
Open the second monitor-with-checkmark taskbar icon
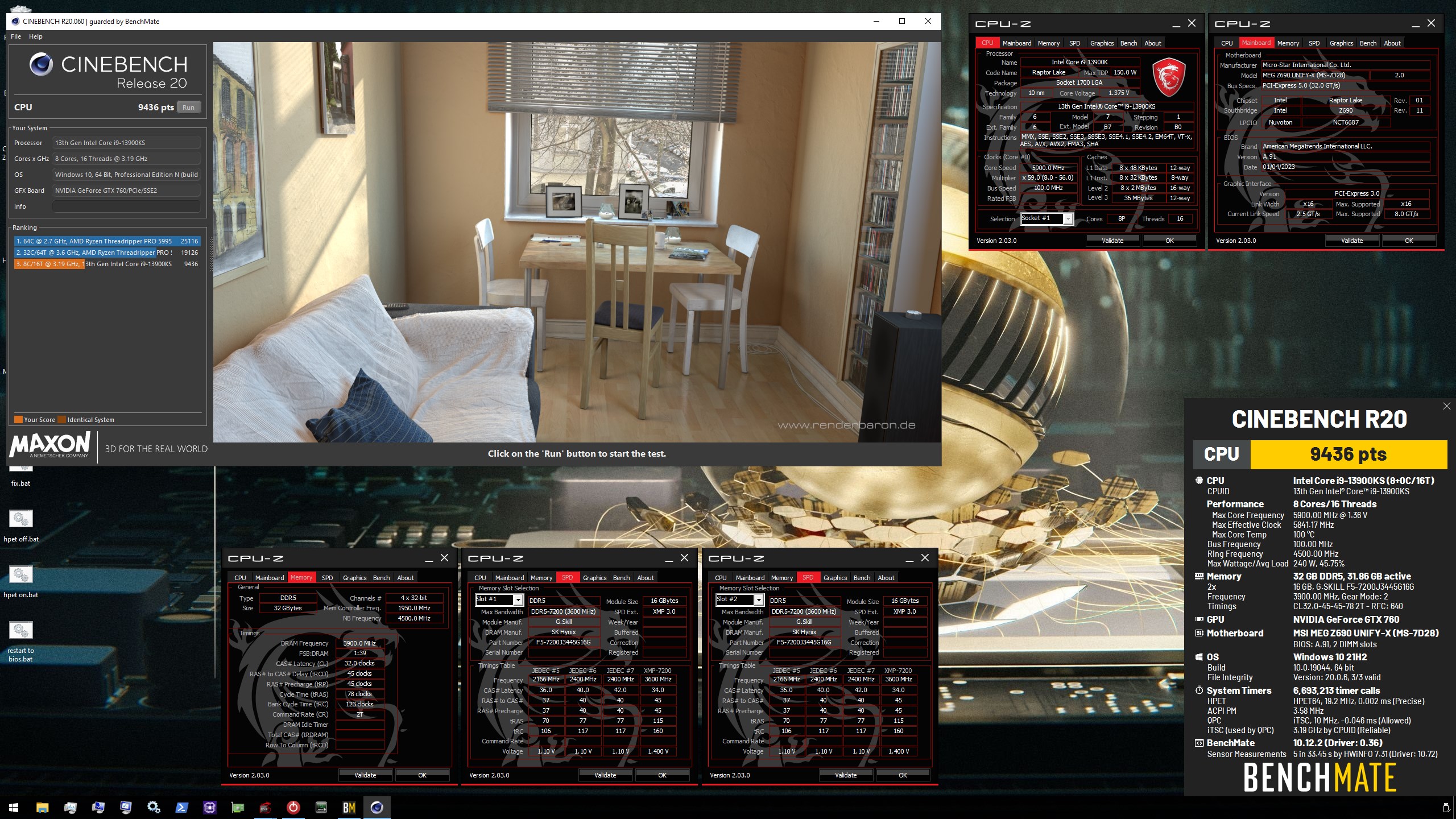click(x=126, y=807)
